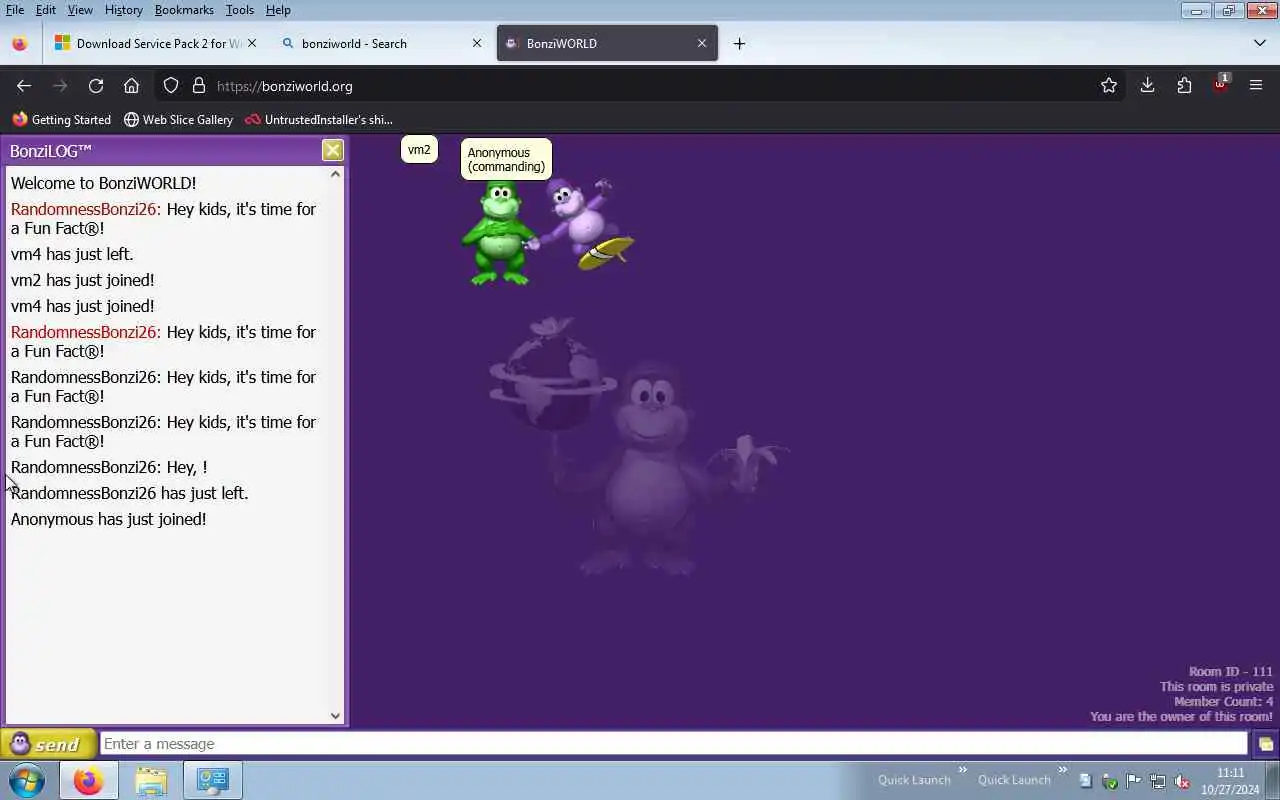The image size is (1280, 800).
Task: Click the first tray icon left of USB
Action: click(1085, 781)
